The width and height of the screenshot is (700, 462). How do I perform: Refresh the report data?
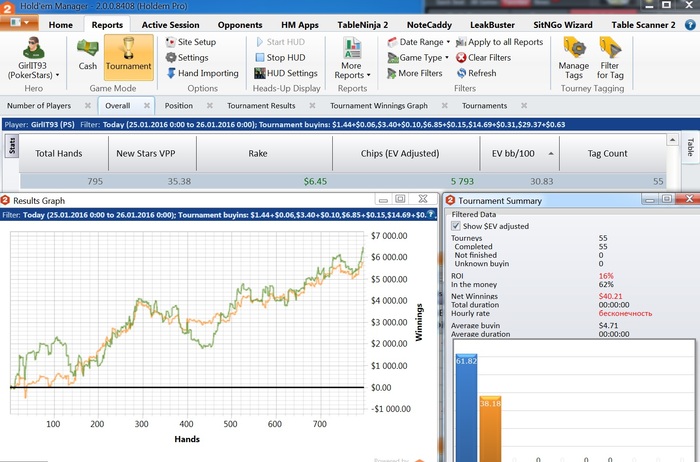click(x=476, y=73)
